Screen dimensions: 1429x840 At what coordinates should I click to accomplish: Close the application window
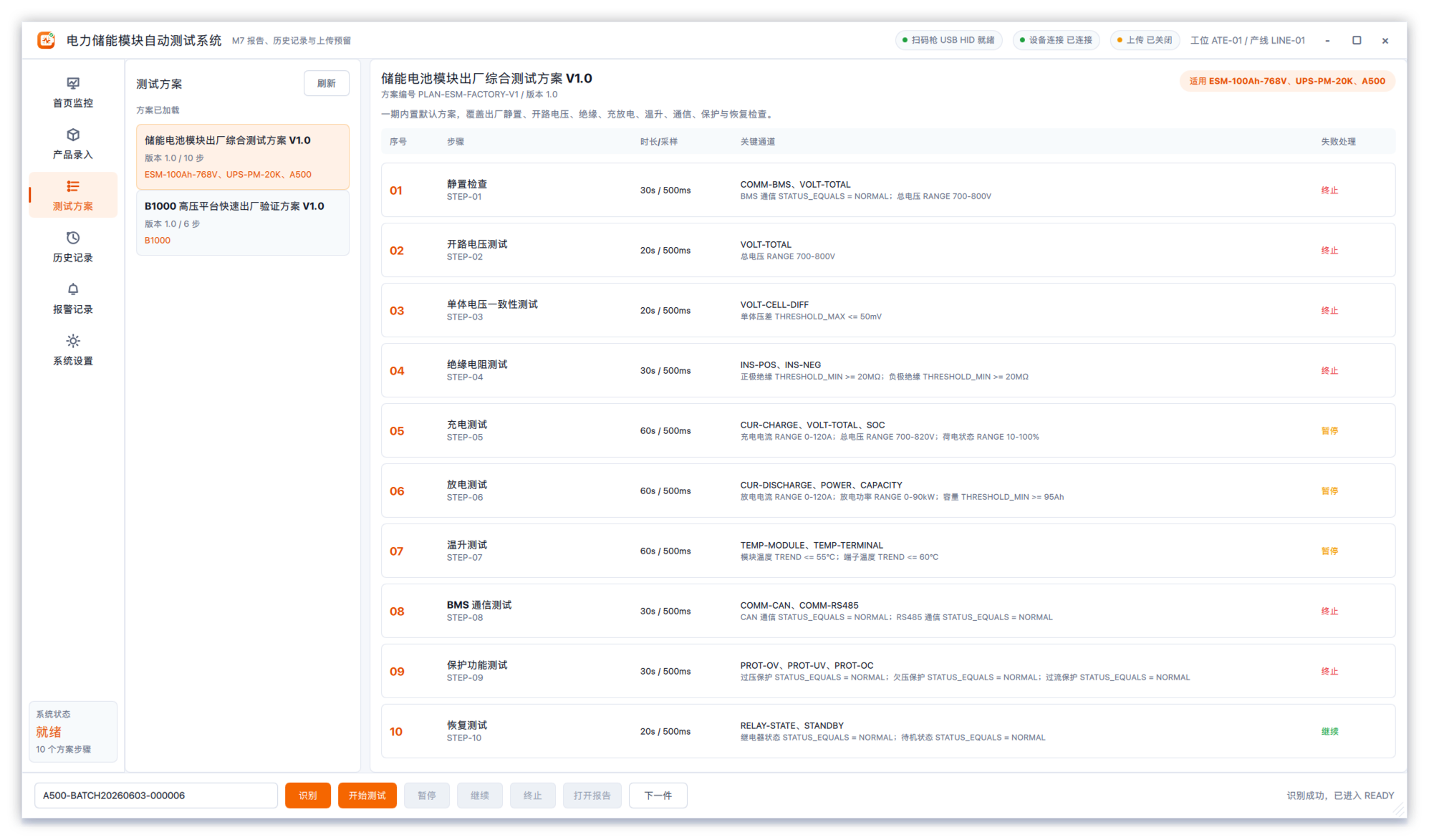[x=1385, y=41]
